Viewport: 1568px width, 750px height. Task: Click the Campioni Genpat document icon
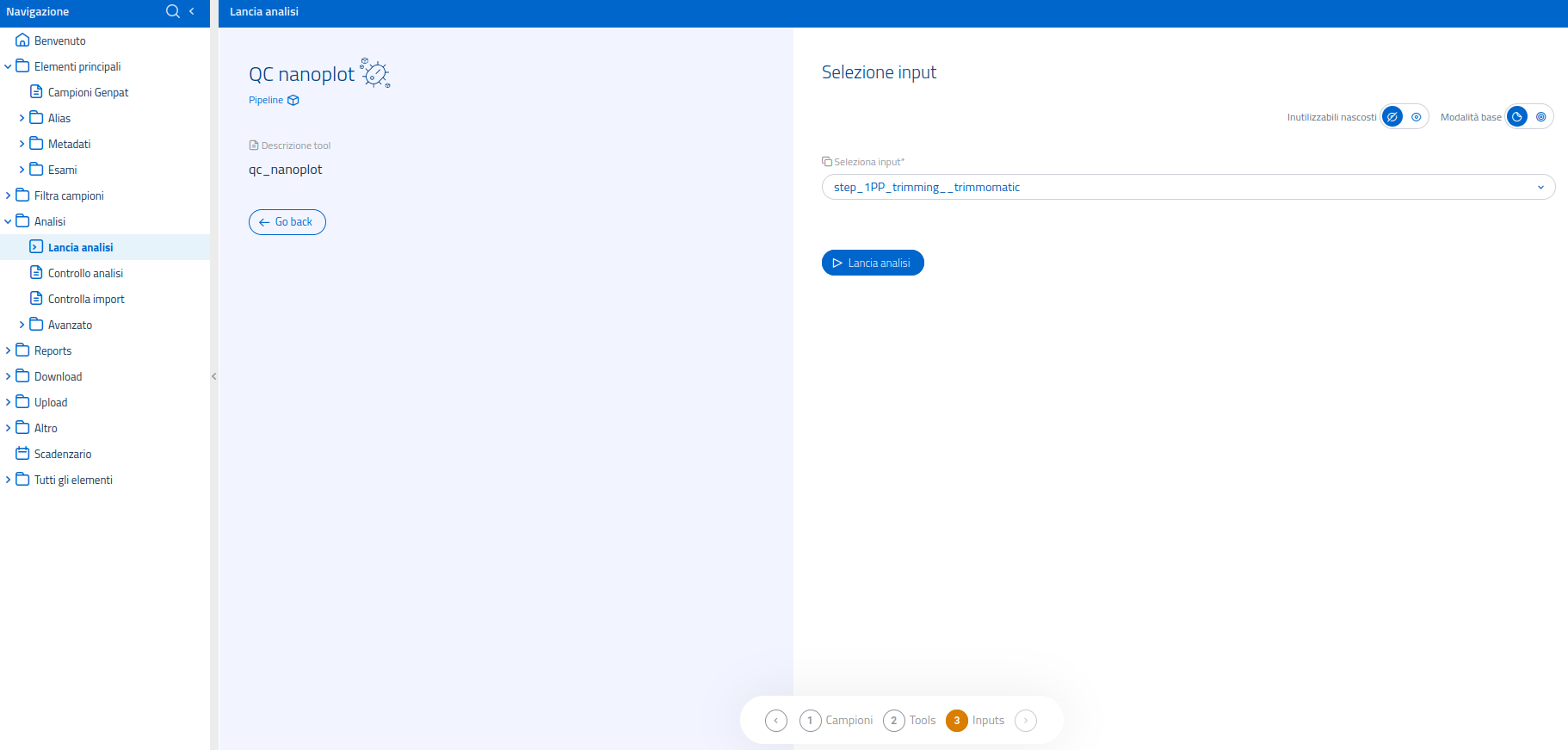pos(36,92)
